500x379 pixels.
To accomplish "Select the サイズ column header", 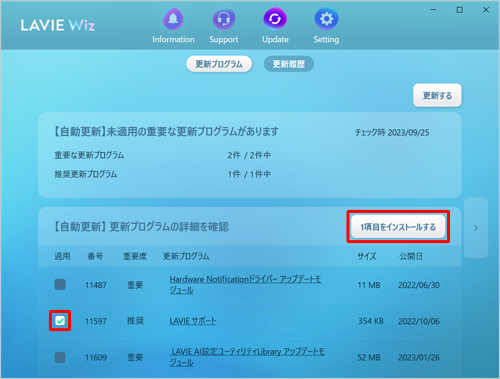I will point(367,256).
